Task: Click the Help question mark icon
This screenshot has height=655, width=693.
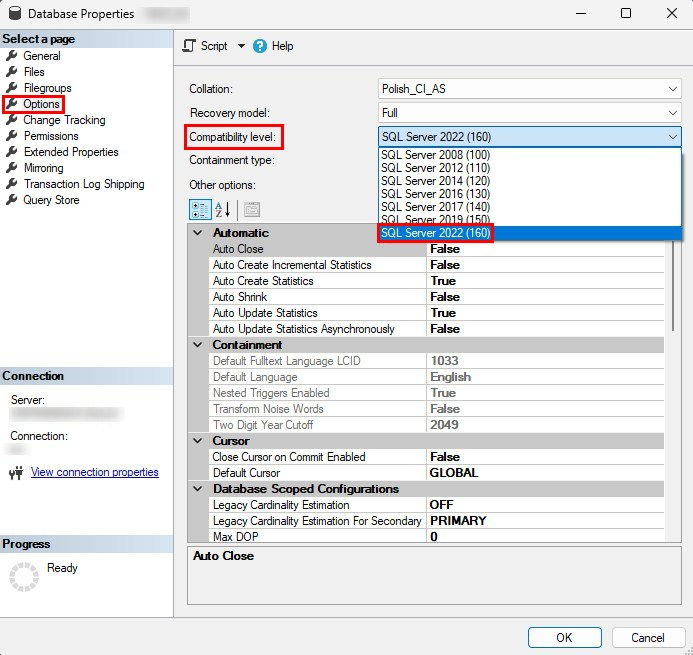Action: (x=260, y=46)
